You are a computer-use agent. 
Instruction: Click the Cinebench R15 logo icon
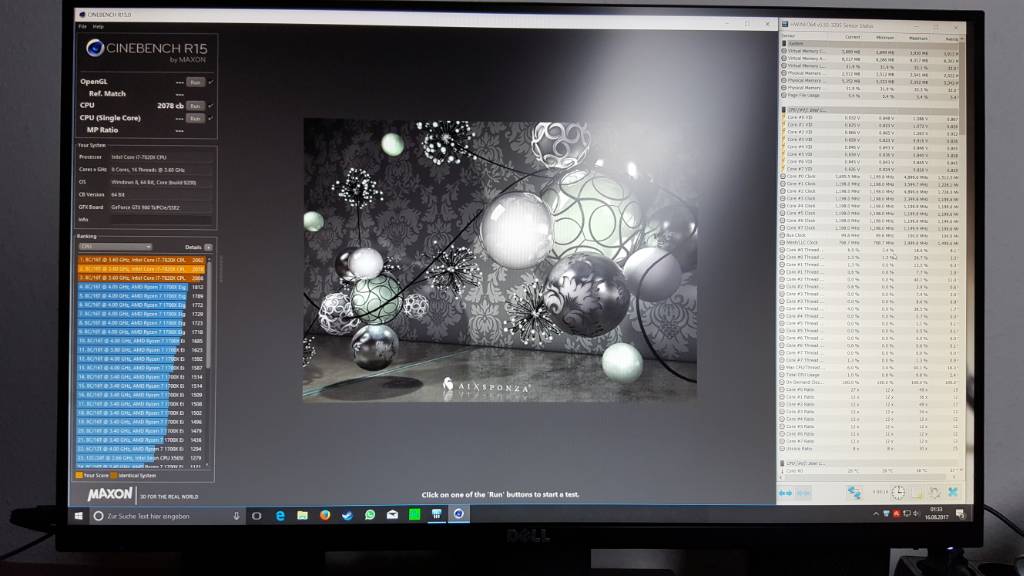[x=95, y=48]
